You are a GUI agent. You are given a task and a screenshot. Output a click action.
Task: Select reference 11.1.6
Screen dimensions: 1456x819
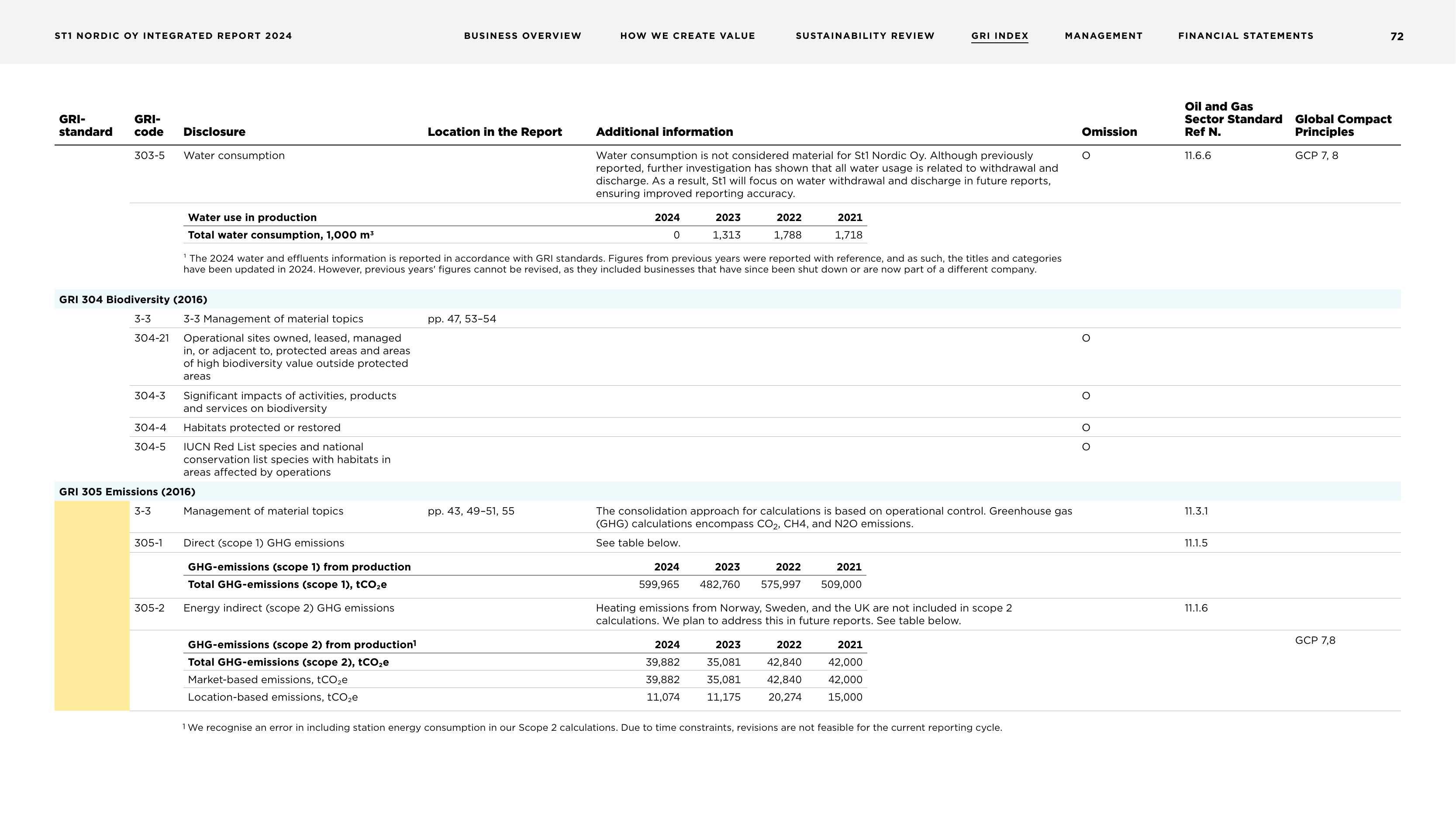[x=1196, y=608]
